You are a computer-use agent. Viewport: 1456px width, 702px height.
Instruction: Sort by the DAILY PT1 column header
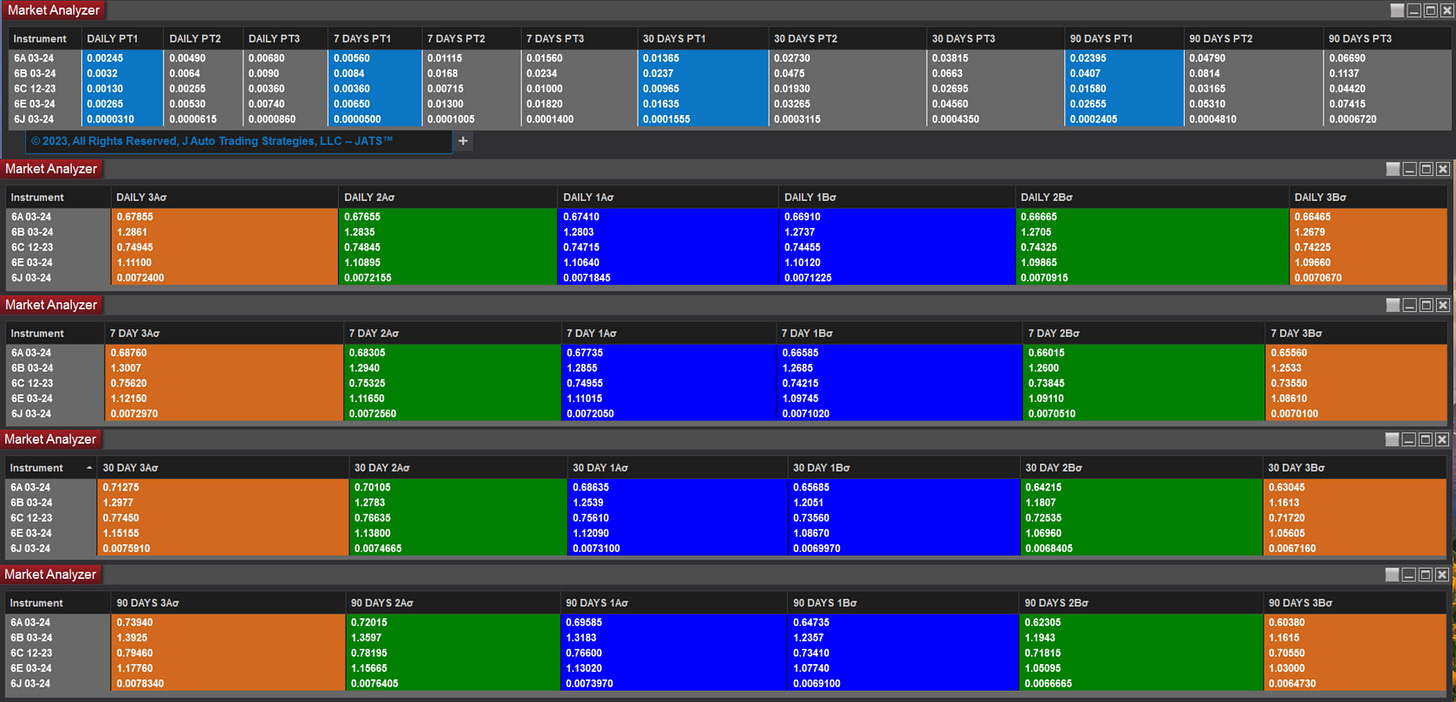(x=121, y=38)
